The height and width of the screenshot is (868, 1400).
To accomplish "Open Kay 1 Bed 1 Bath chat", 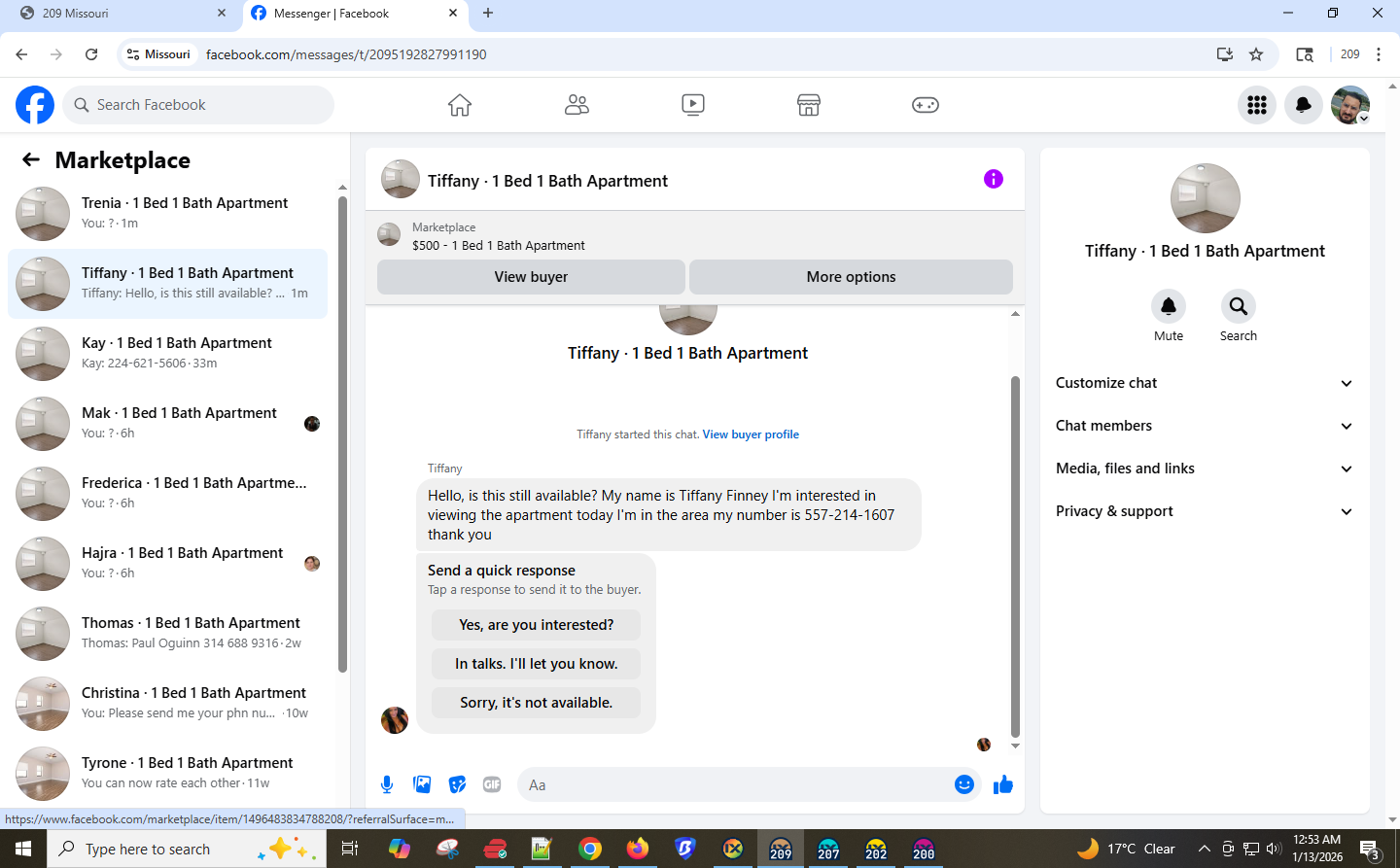I will pyautogui.click(x=167, y=354).
